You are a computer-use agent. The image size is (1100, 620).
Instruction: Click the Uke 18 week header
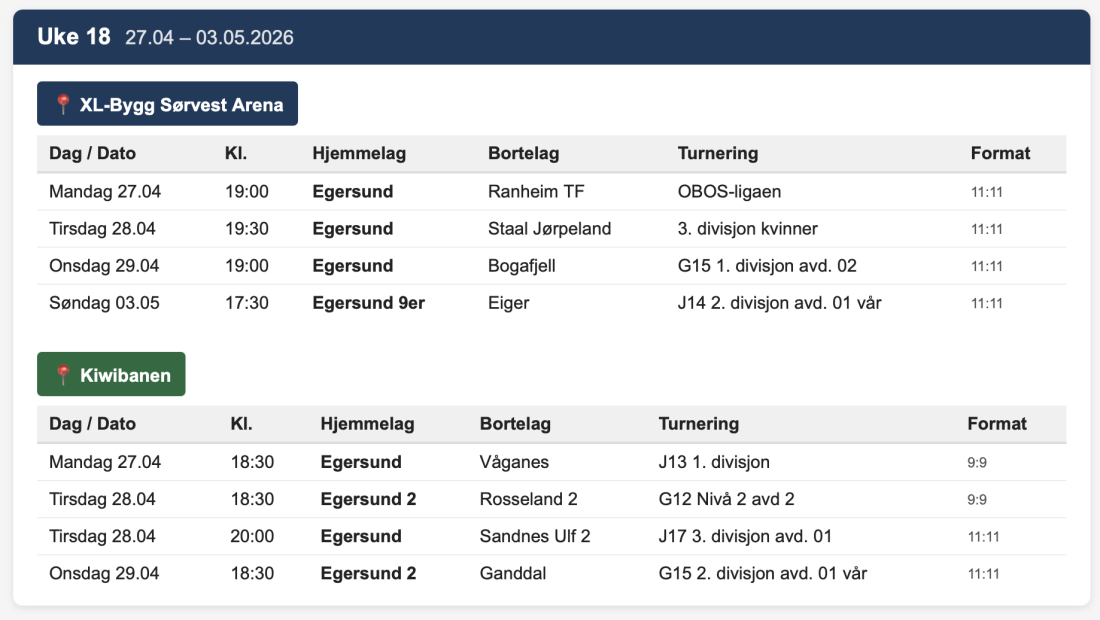[x=73, y=37]
